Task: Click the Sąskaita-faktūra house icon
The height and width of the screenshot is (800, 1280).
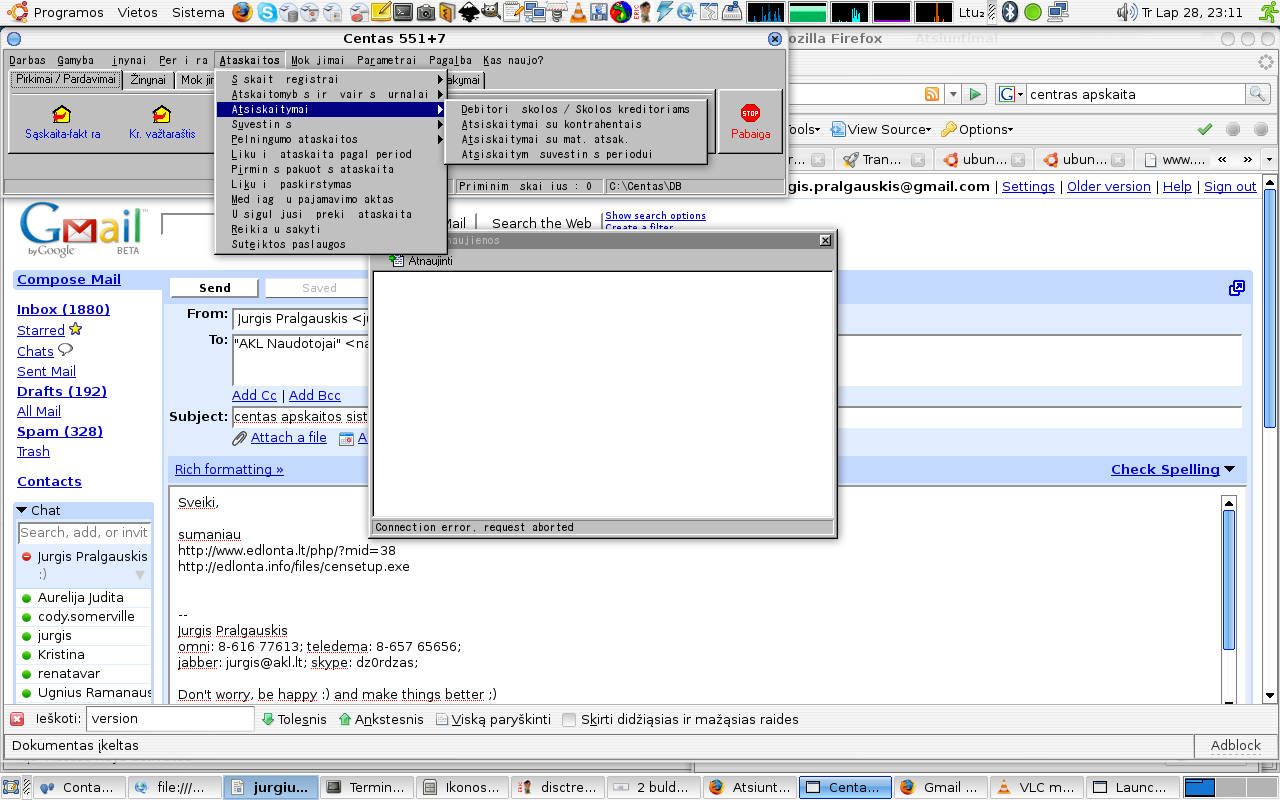Action: coord(62,114)
